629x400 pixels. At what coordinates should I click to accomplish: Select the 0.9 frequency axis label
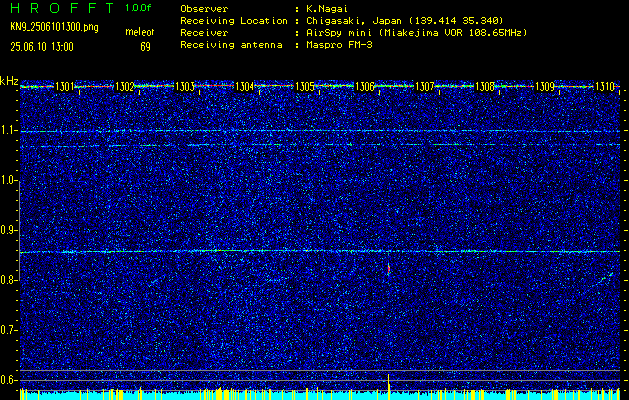coord(9,230)
